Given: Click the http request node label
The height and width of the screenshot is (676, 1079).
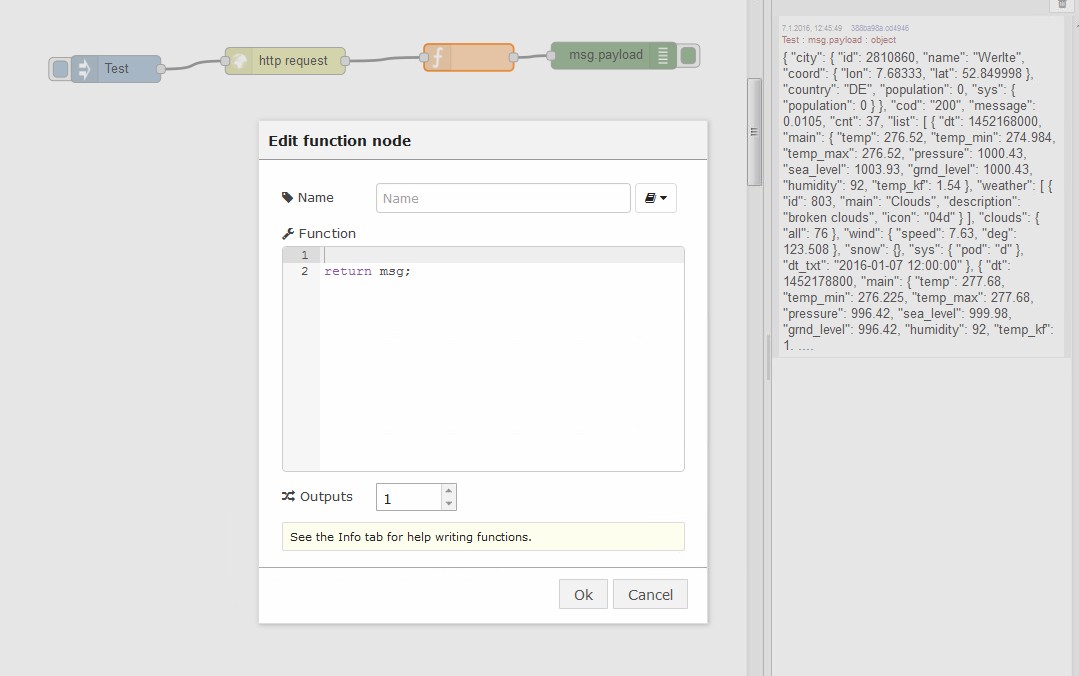Looking at the screenshot, I should pos(293,61).
